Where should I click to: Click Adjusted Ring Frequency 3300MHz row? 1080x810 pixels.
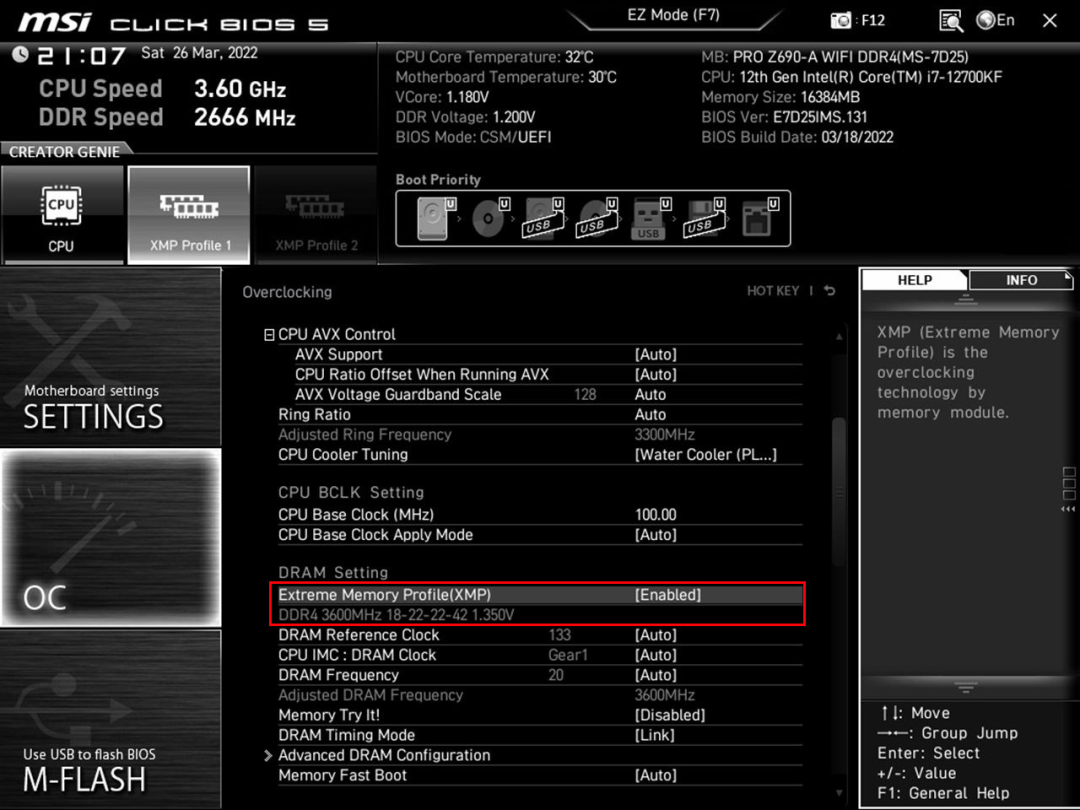[540, 435]
